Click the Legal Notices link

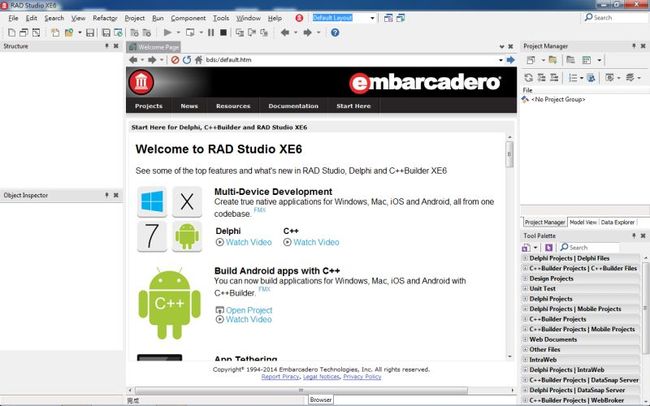321,377
